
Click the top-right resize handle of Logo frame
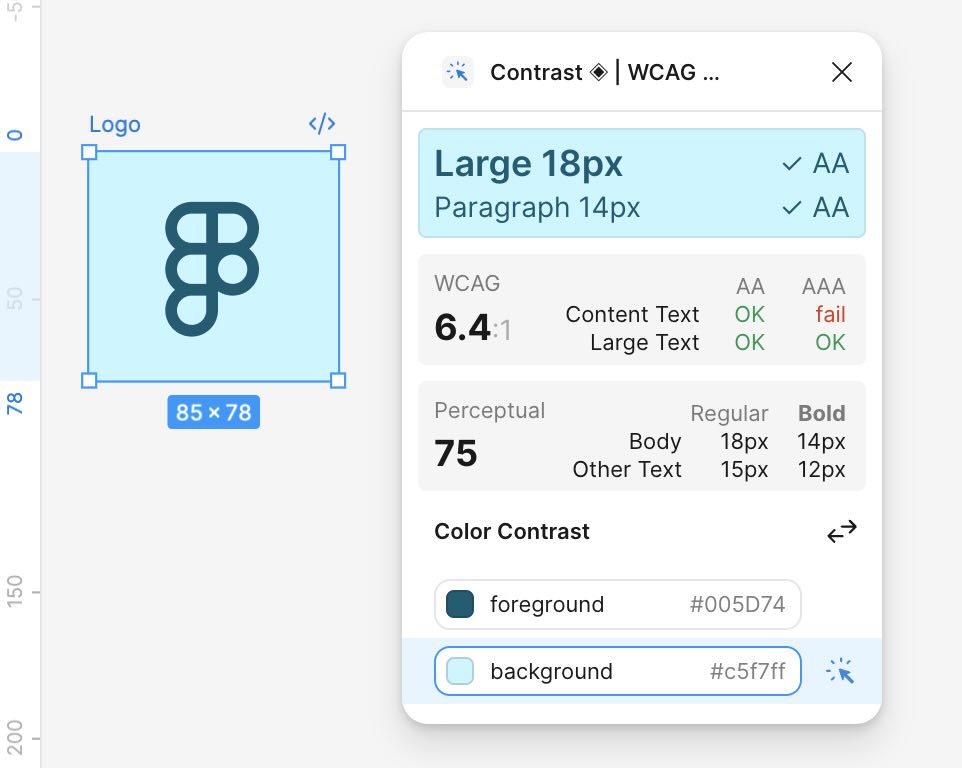tap(338, 152)
